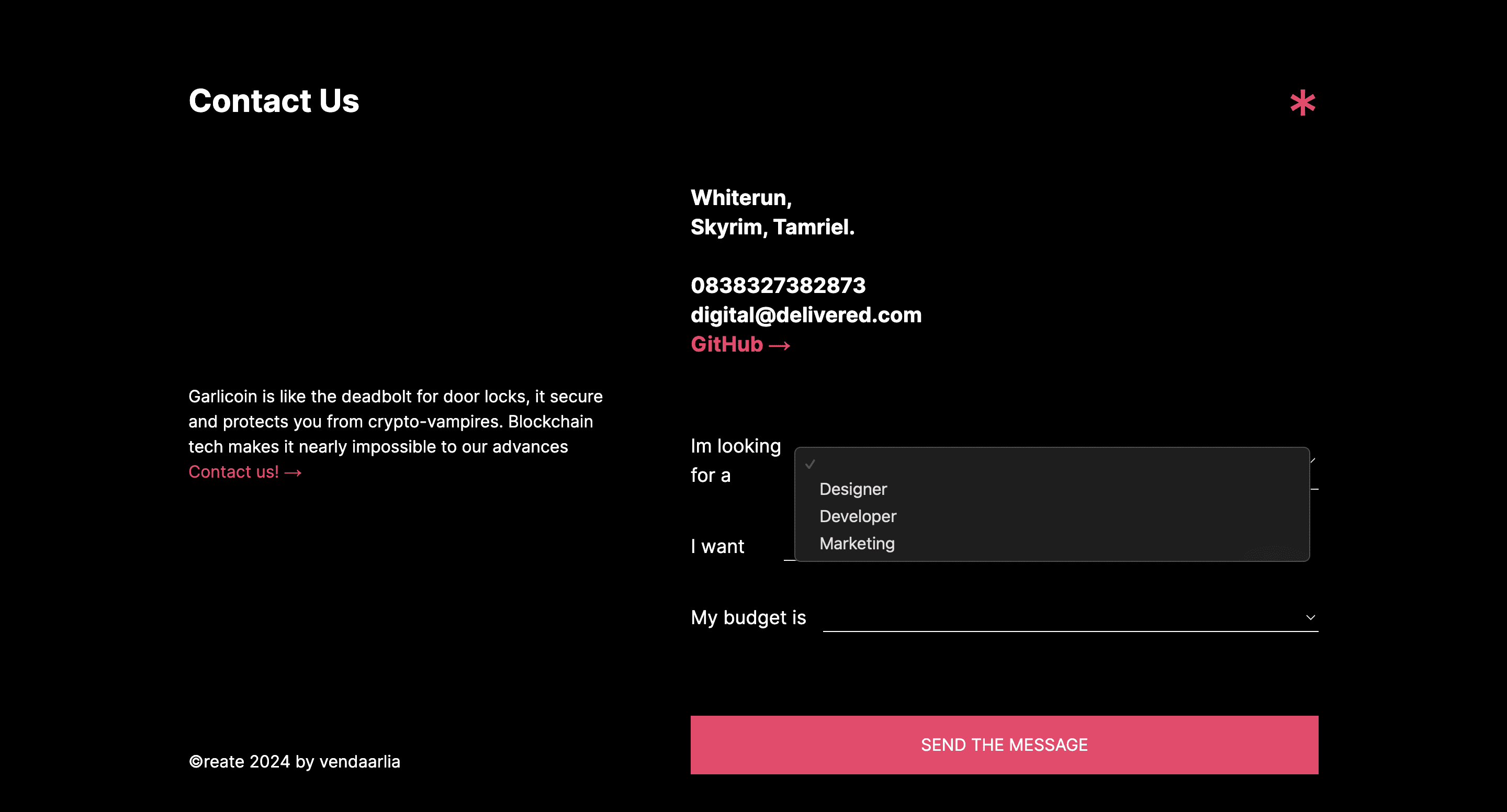Click the arrow icon beside GitHub
Screen dimensions: 1507x812
tap(779, 346)
